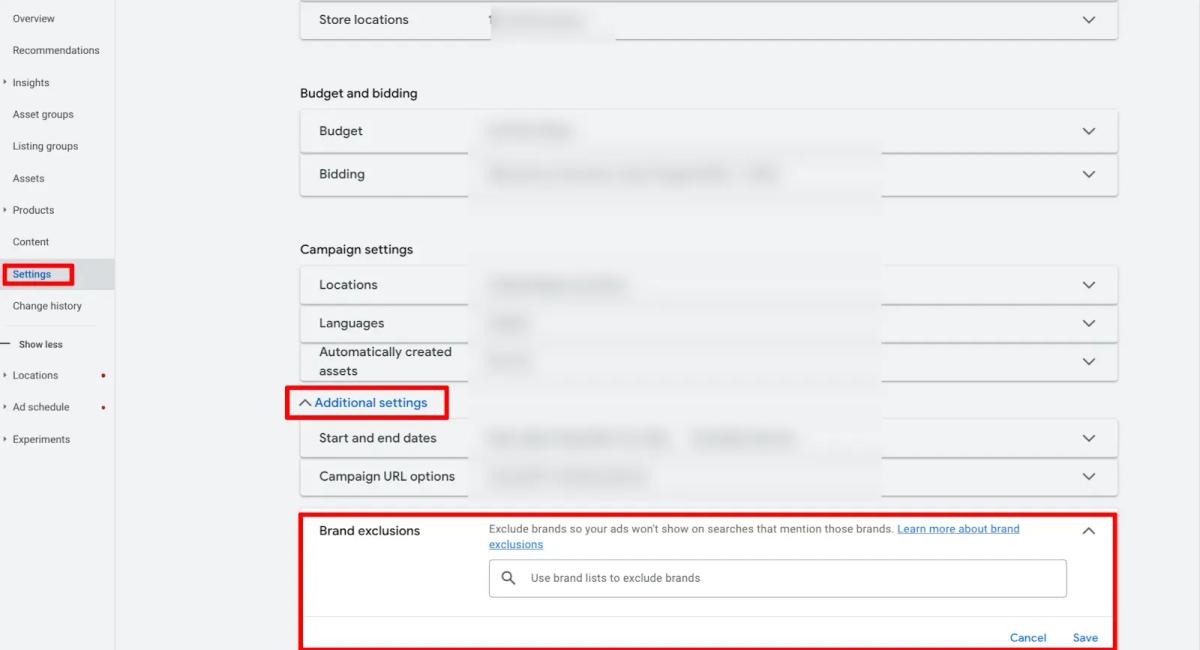This screenshot has width=1200, height=650.
Task: Open the Overview page in sidebar
Action: [x=34, y=19]
